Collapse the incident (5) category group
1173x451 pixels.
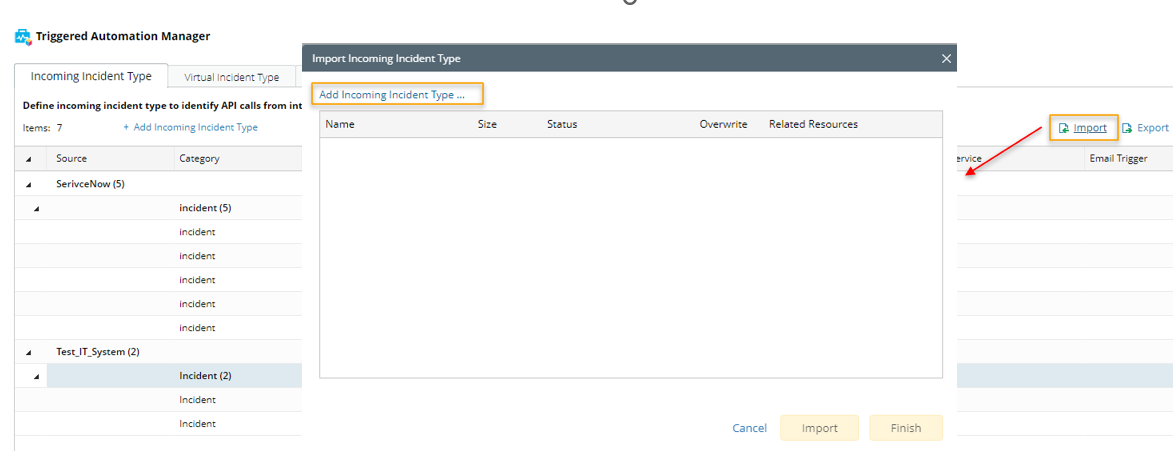[x=37, y=208]
